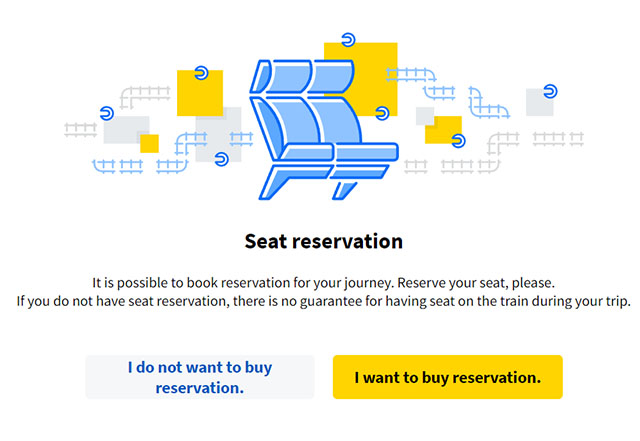Click the circle logo on the small right yellow square
Image resolution: width=640 pixels, height=441 pixels.
point(458,141)
